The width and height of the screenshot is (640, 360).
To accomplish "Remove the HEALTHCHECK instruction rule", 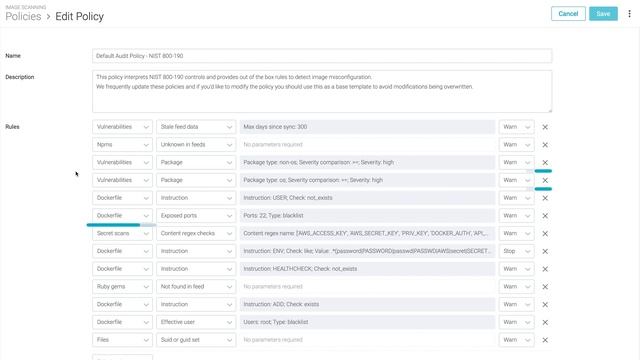I will pos(545,269).
